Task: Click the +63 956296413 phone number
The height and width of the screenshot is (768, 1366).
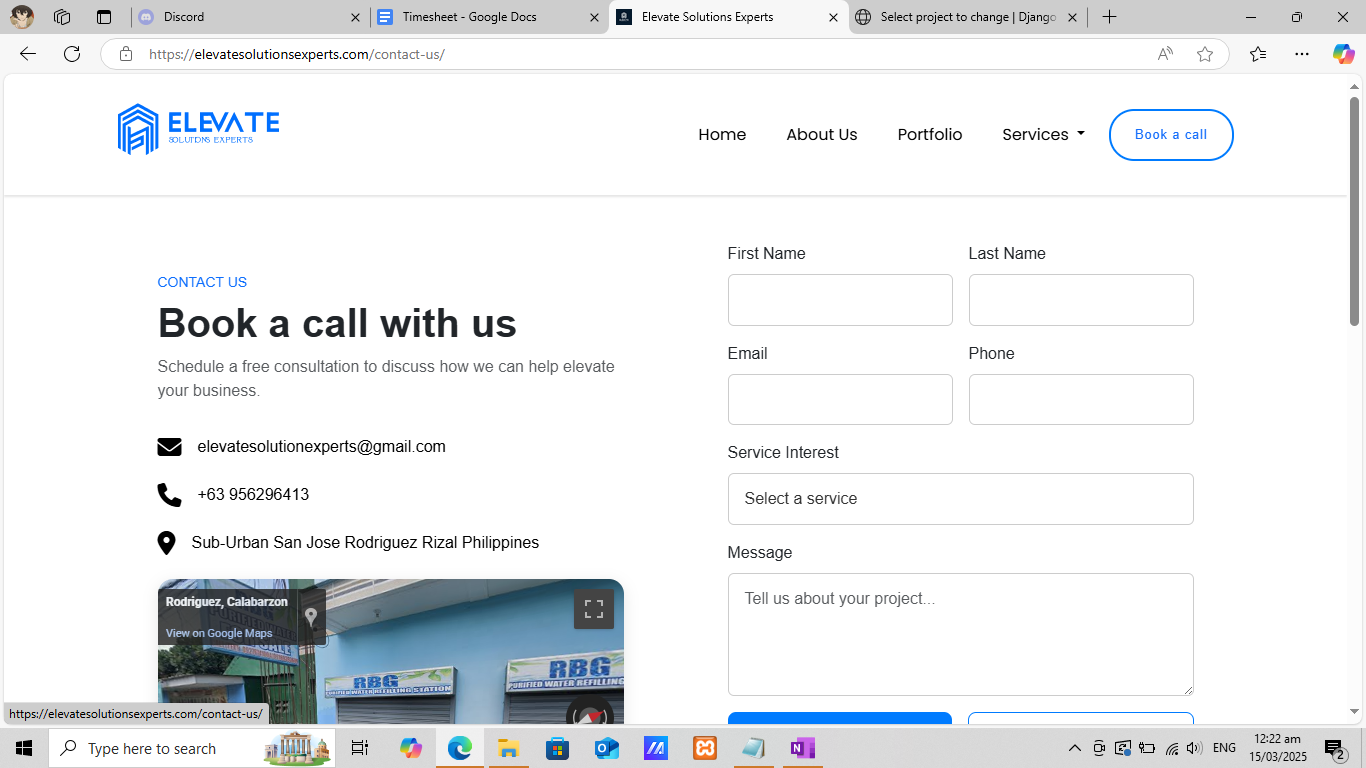Action: coord(253,495)
